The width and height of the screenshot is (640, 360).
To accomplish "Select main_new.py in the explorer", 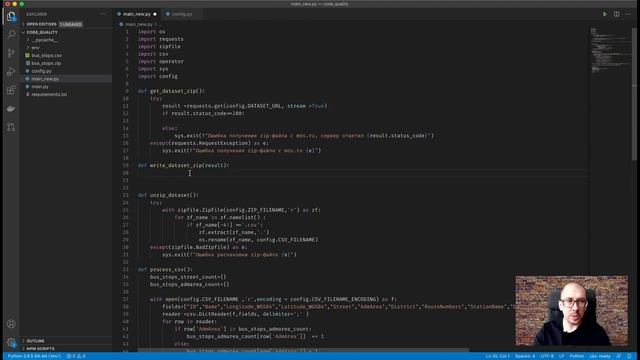I will click(x=45, y=78).
